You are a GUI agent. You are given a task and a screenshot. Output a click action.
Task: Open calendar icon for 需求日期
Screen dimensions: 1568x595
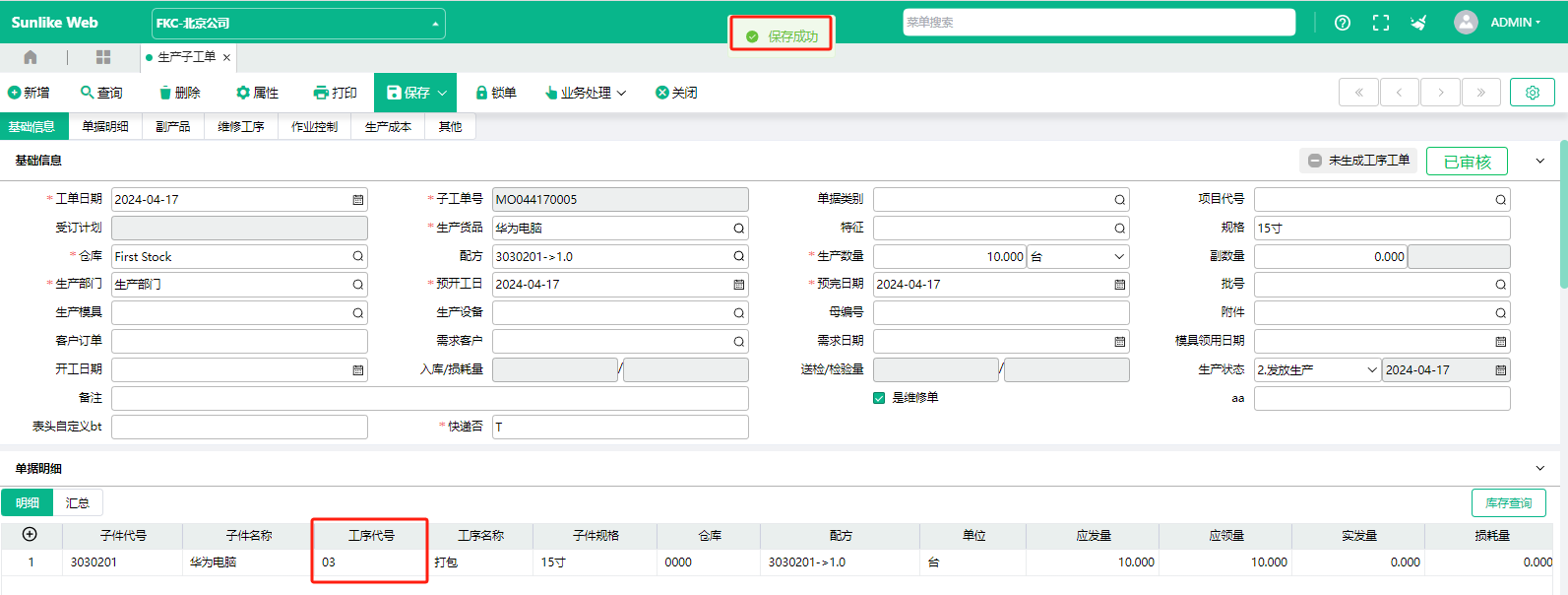1120,342
